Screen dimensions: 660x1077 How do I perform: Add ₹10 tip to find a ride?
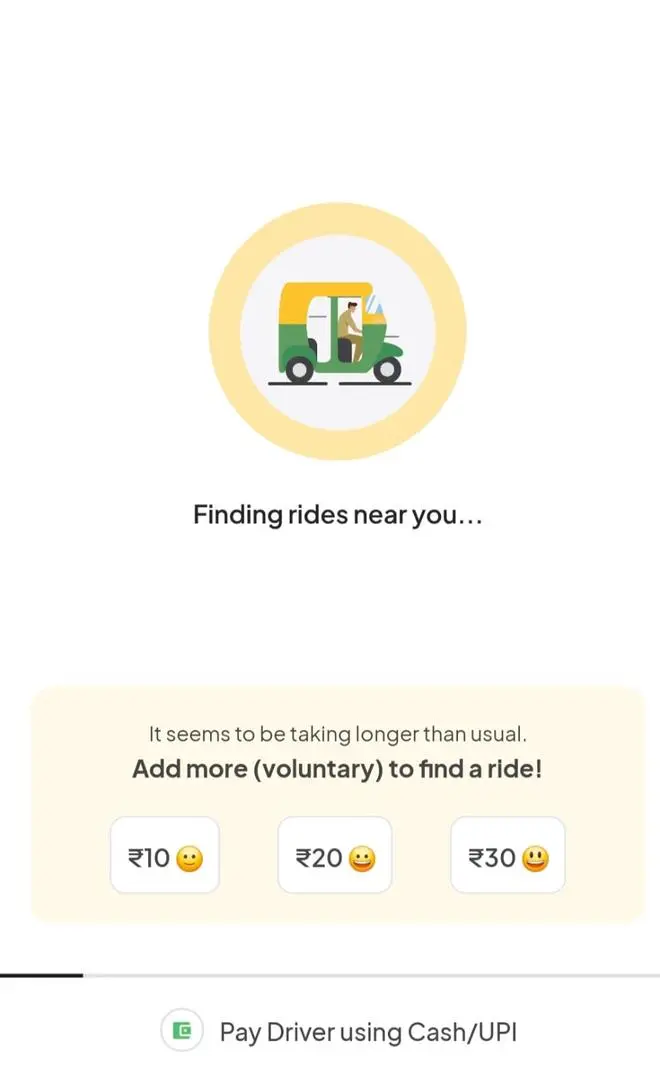(x=165, y=855)
